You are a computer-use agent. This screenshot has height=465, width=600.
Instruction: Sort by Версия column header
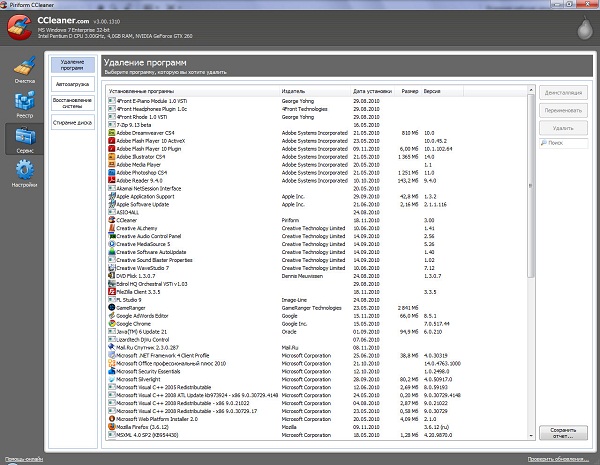[x=442, y=91]
